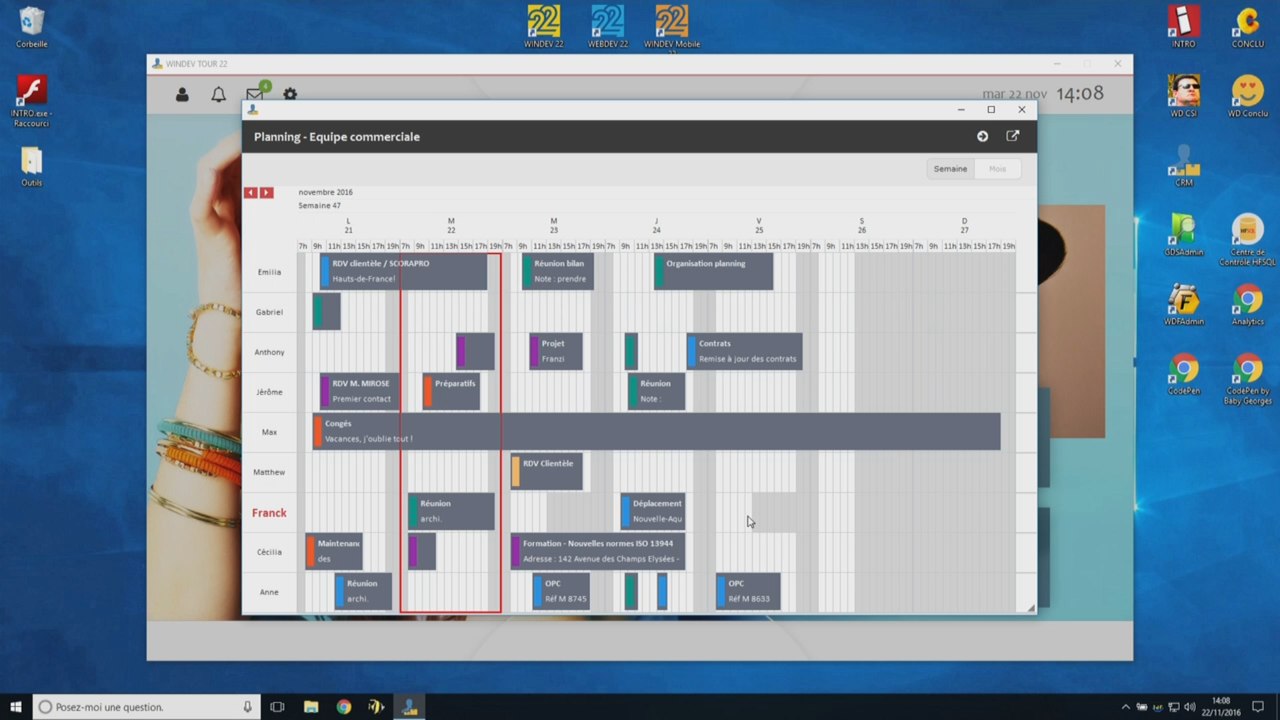Click the Franck resource row label

point(269,512)
